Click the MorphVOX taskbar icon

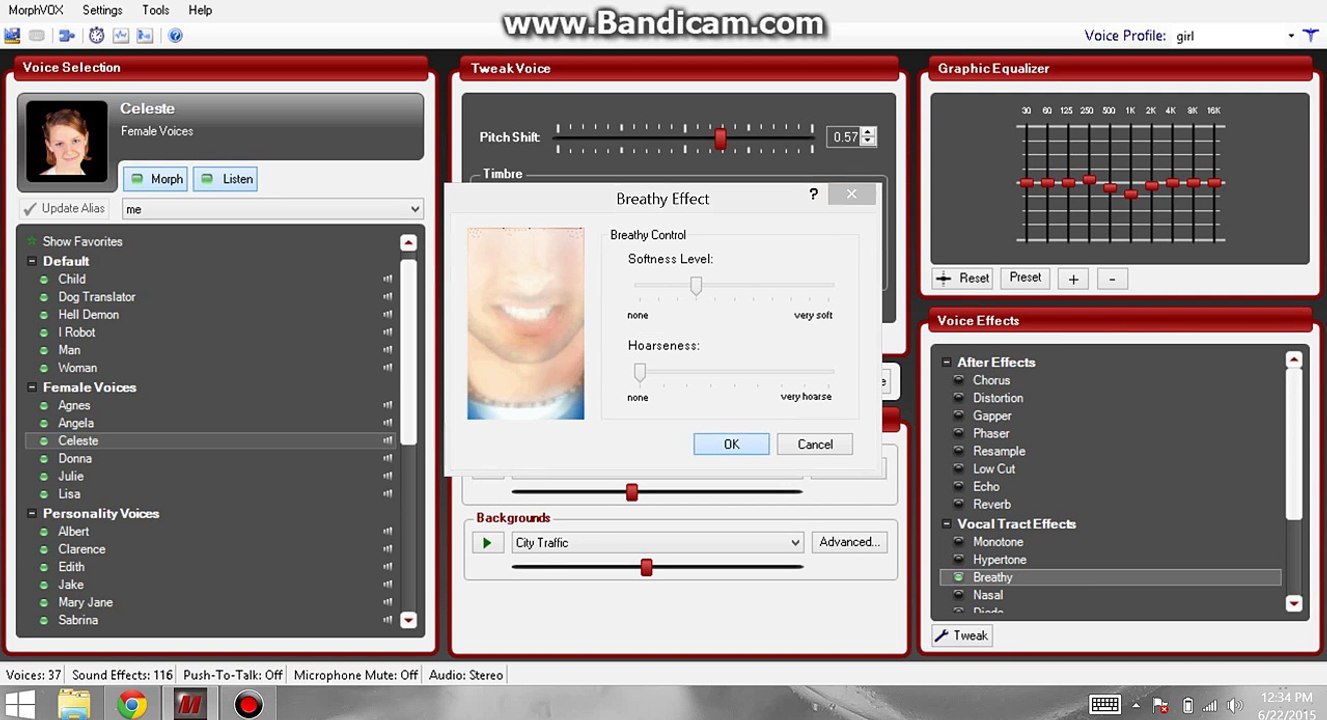pos(189,705)
